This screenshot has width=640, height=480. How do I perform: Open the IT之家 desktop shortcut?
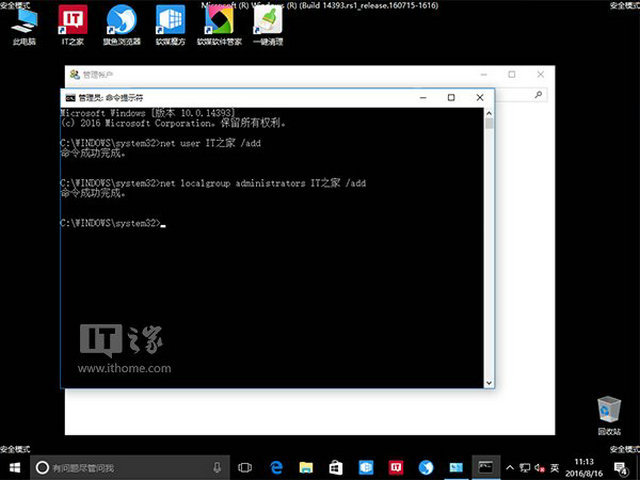[73, 25]
